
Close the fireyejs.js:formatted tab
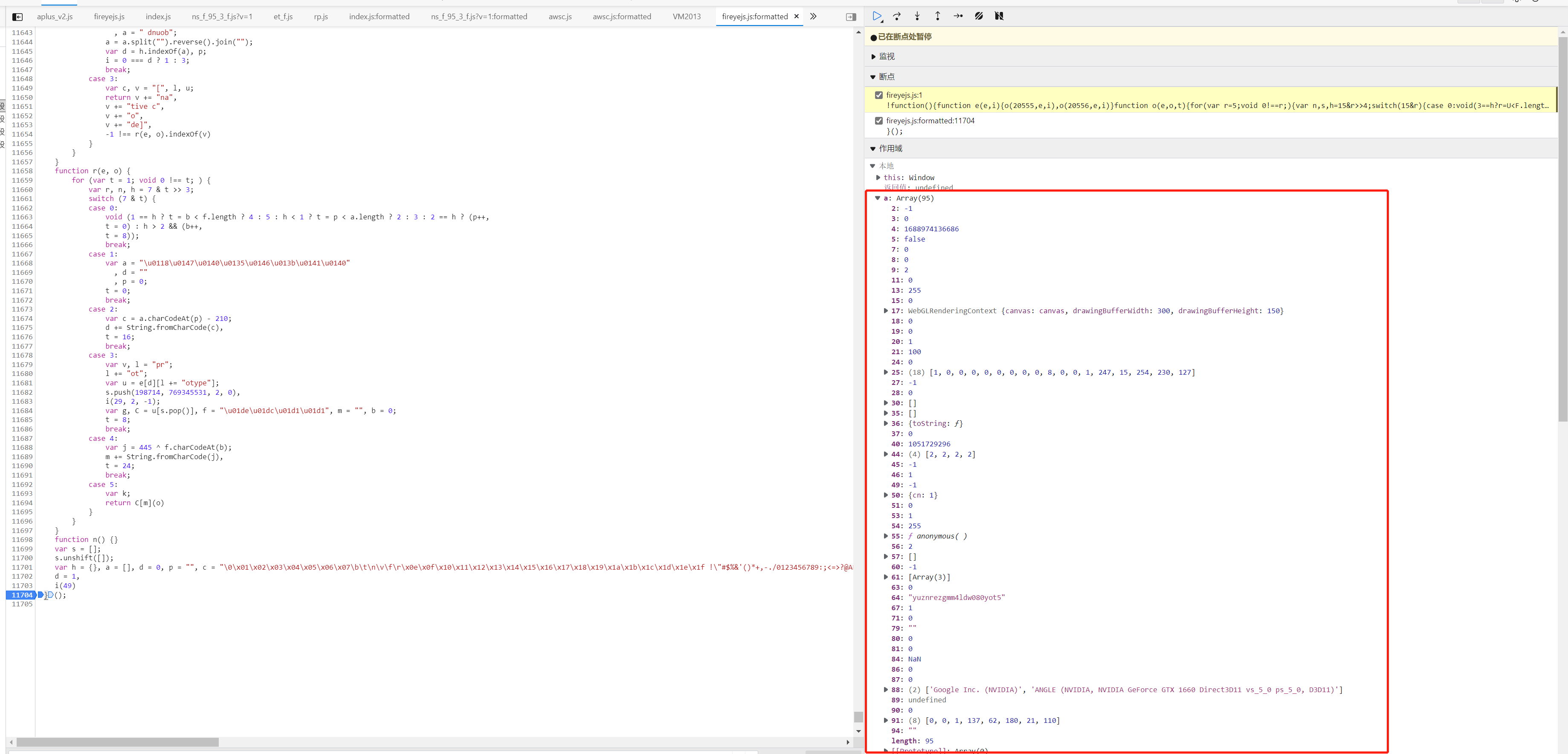(x=796, y=17)
